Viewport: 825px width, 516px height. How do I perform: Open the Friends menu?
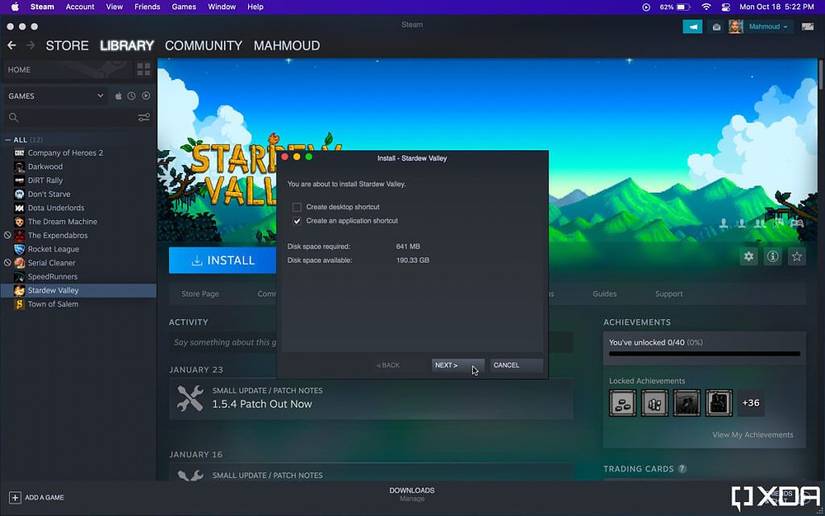(x=147, y=7)
